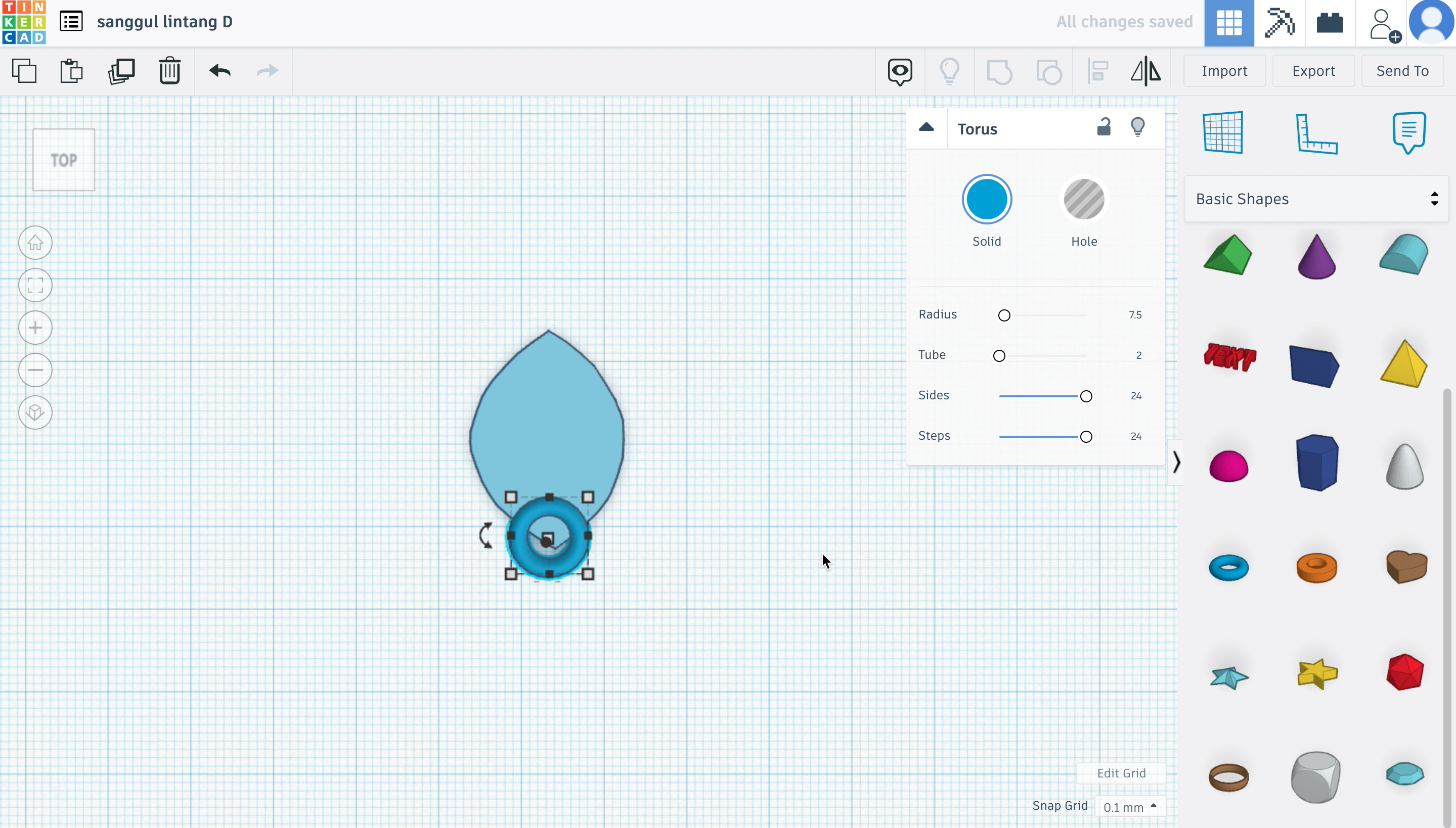Viewport: 1456px width, 828px height.
Task: Select the Solid color swatch
Action: point(987,199)
